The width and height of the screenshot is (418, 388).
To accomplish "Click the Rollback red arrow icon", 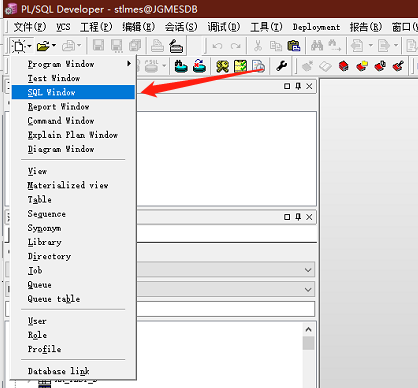I will tap(199, 66).
